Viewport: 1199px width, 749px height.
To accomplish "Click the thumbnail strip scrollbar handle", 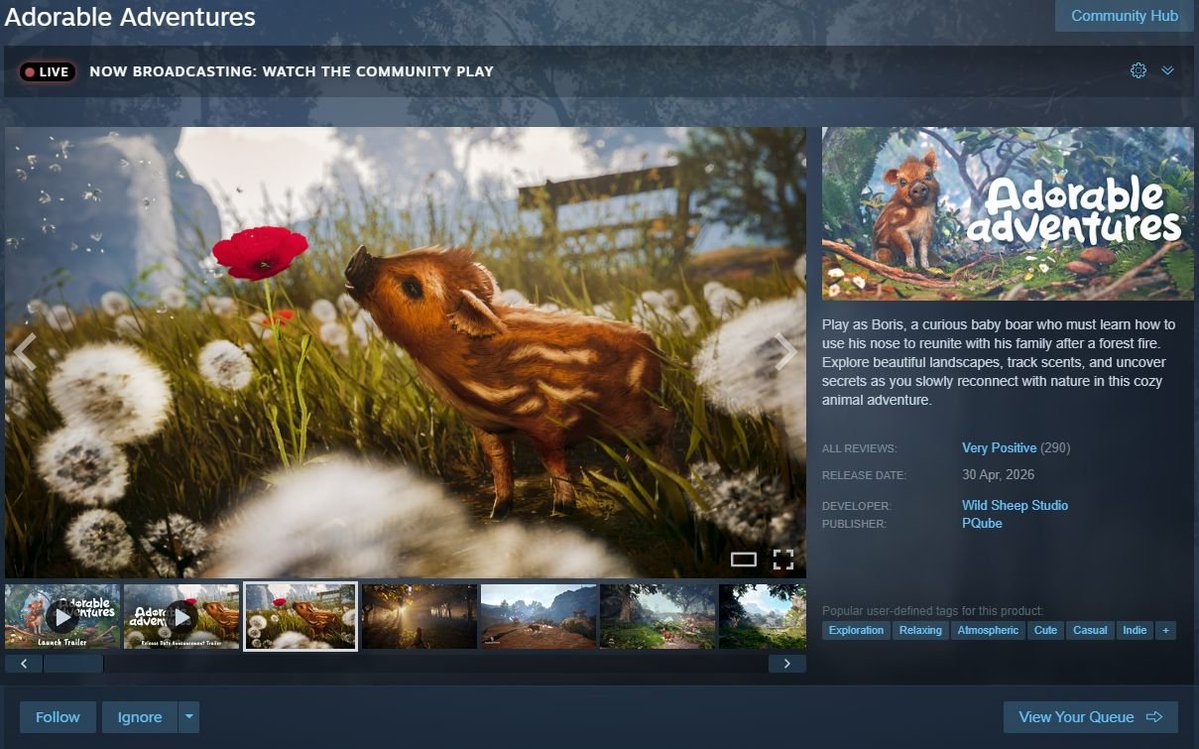I will 73,663.
